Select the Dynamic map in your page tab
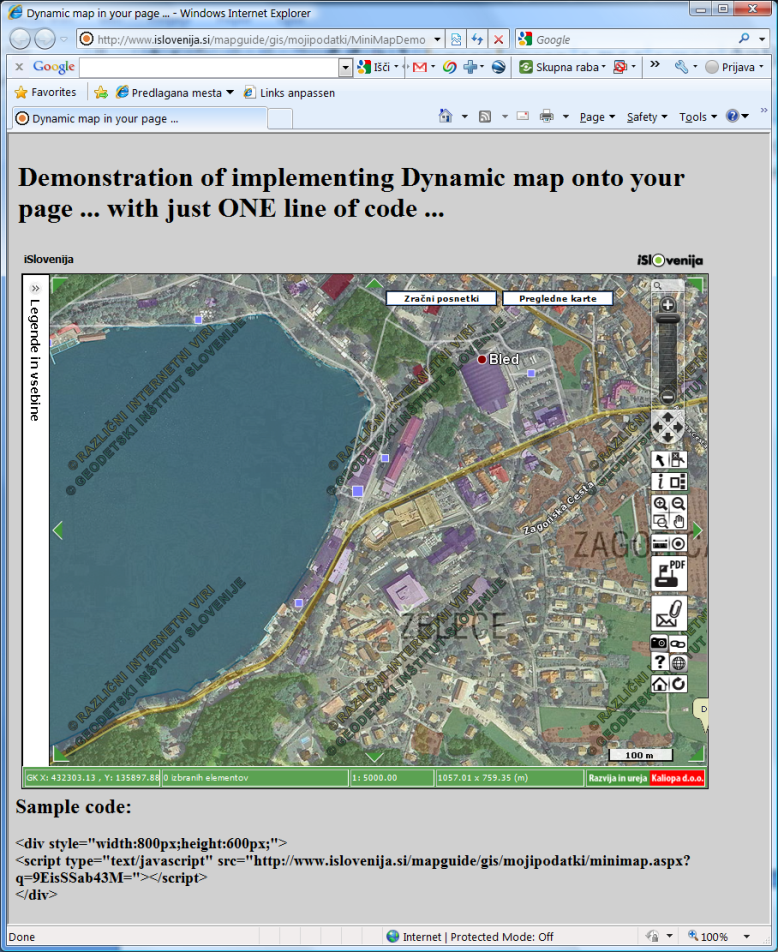This screenshot has height=952, width=778. point(140,118)
